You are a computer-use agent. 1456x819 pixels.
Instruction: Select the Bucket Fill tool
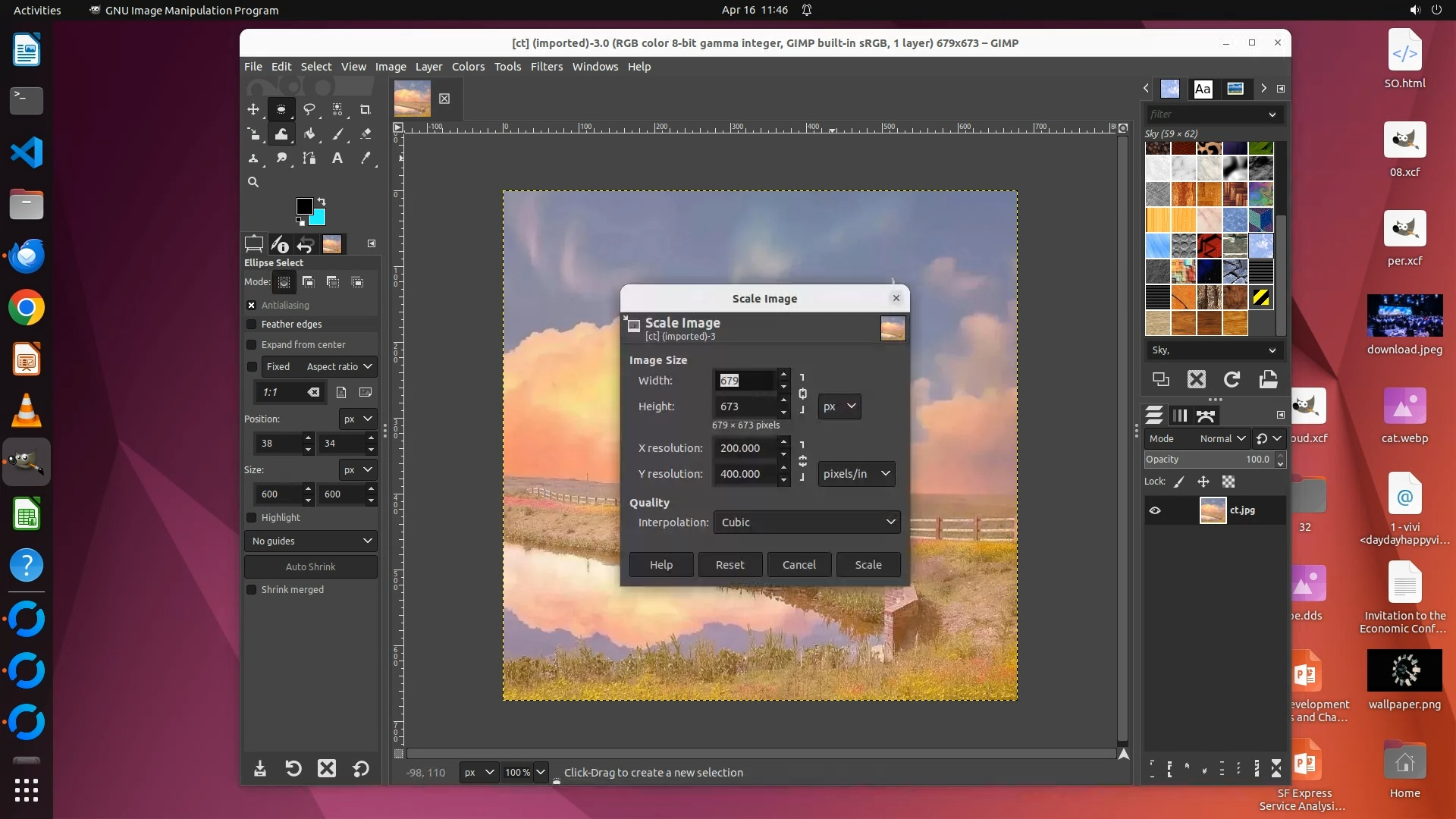pos(309,133)
